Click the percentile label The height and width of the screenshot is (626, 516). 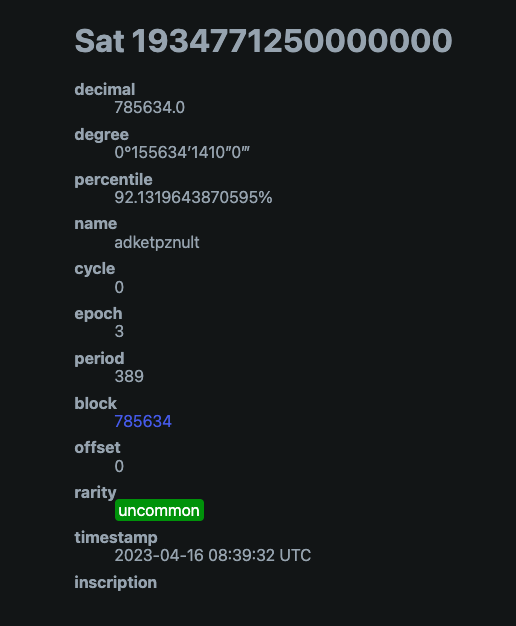113,180
